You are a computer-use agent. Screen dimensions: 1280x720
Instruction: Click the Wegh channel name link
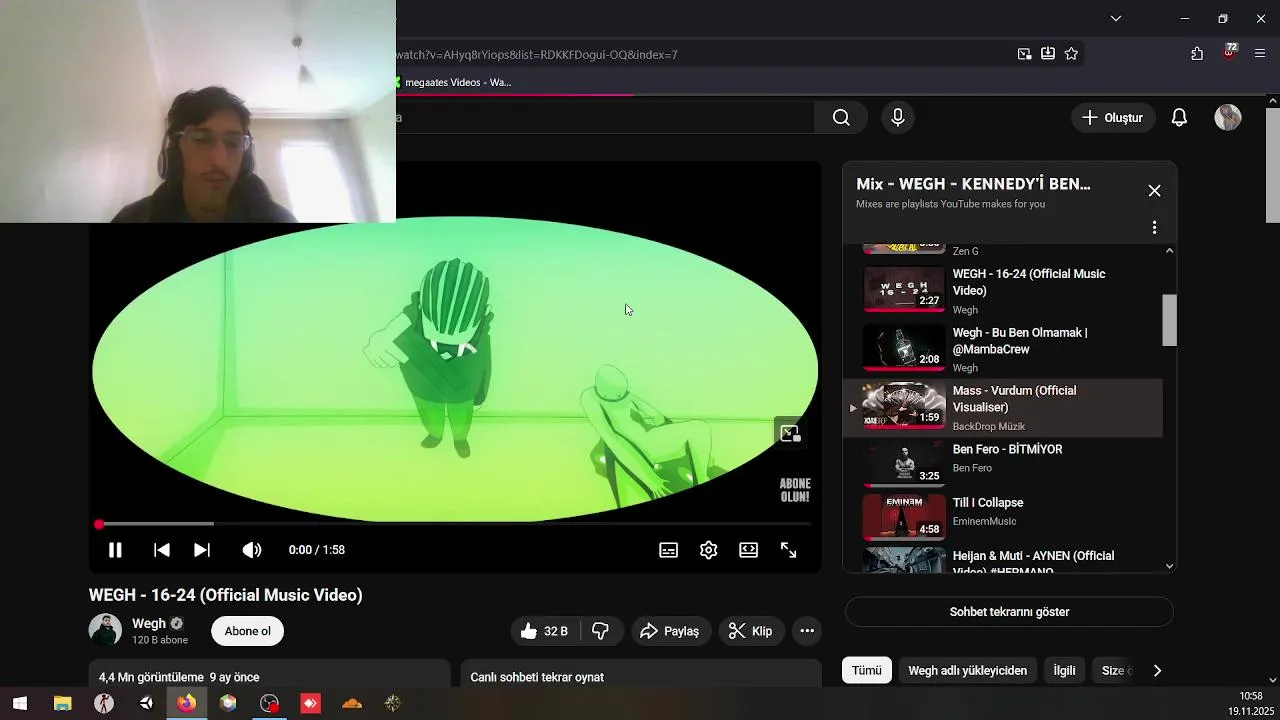click(149, 623)
